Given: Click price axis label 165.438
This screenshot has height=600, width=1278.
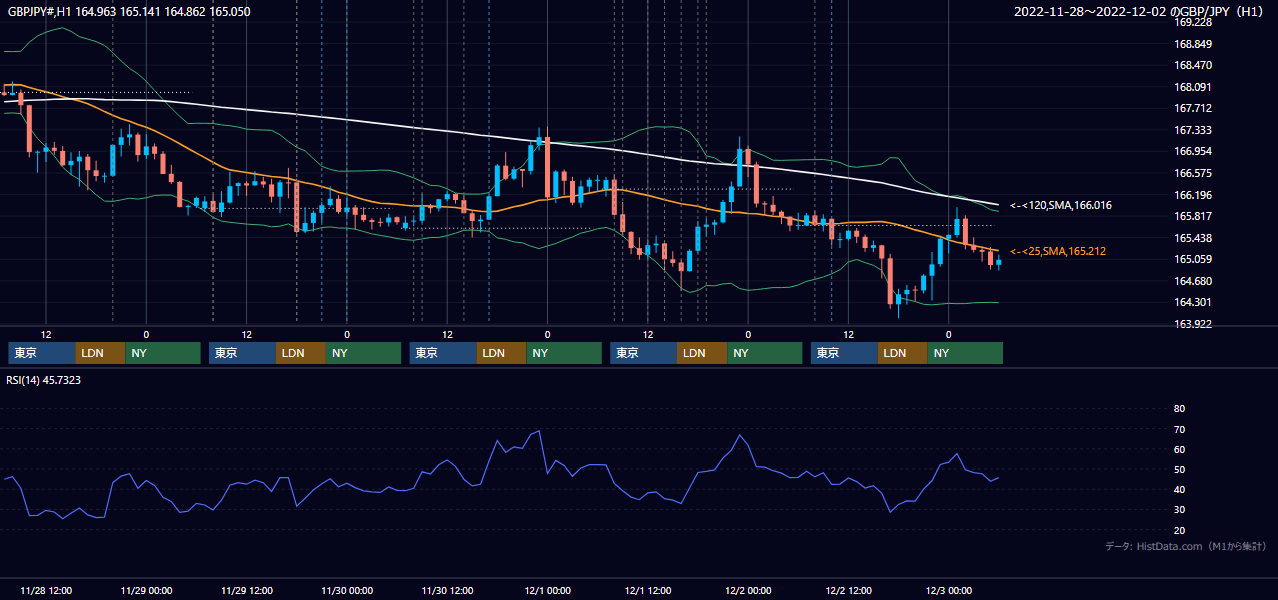Looking at the screenshot, I should (1193, 238).
